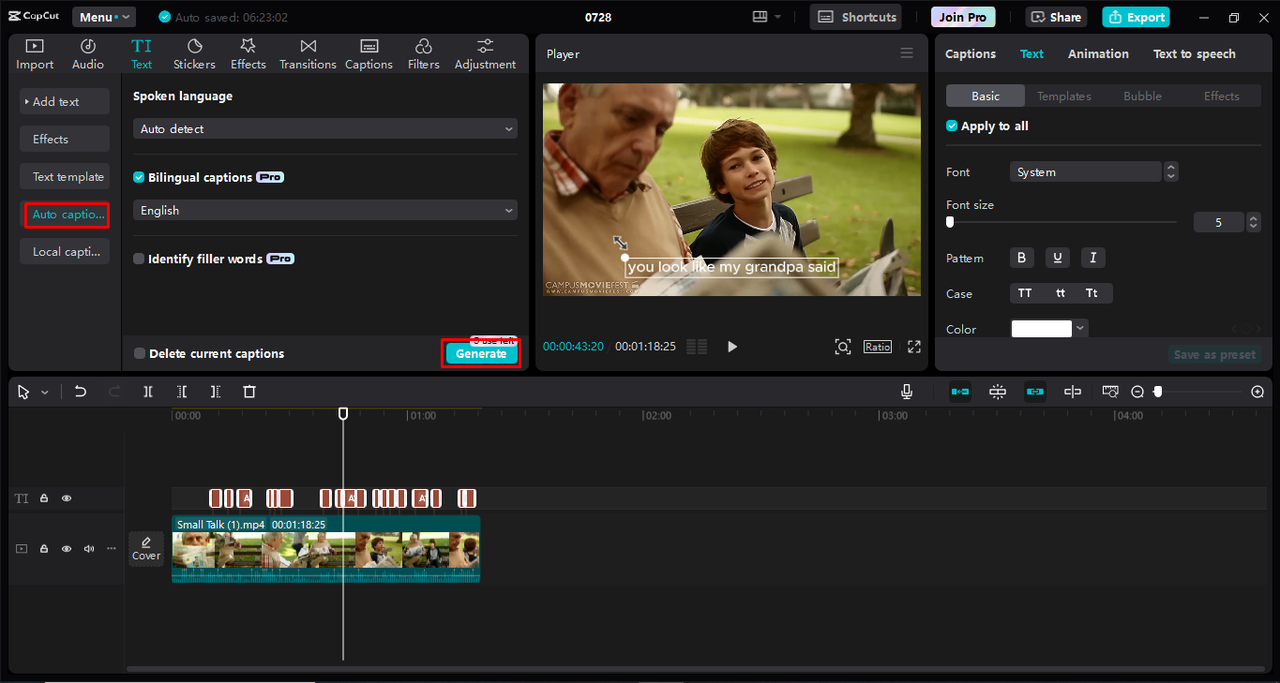Select the Bubble sub-tab
Viewport: 1280px width, 683px height.
point(1142,96)
